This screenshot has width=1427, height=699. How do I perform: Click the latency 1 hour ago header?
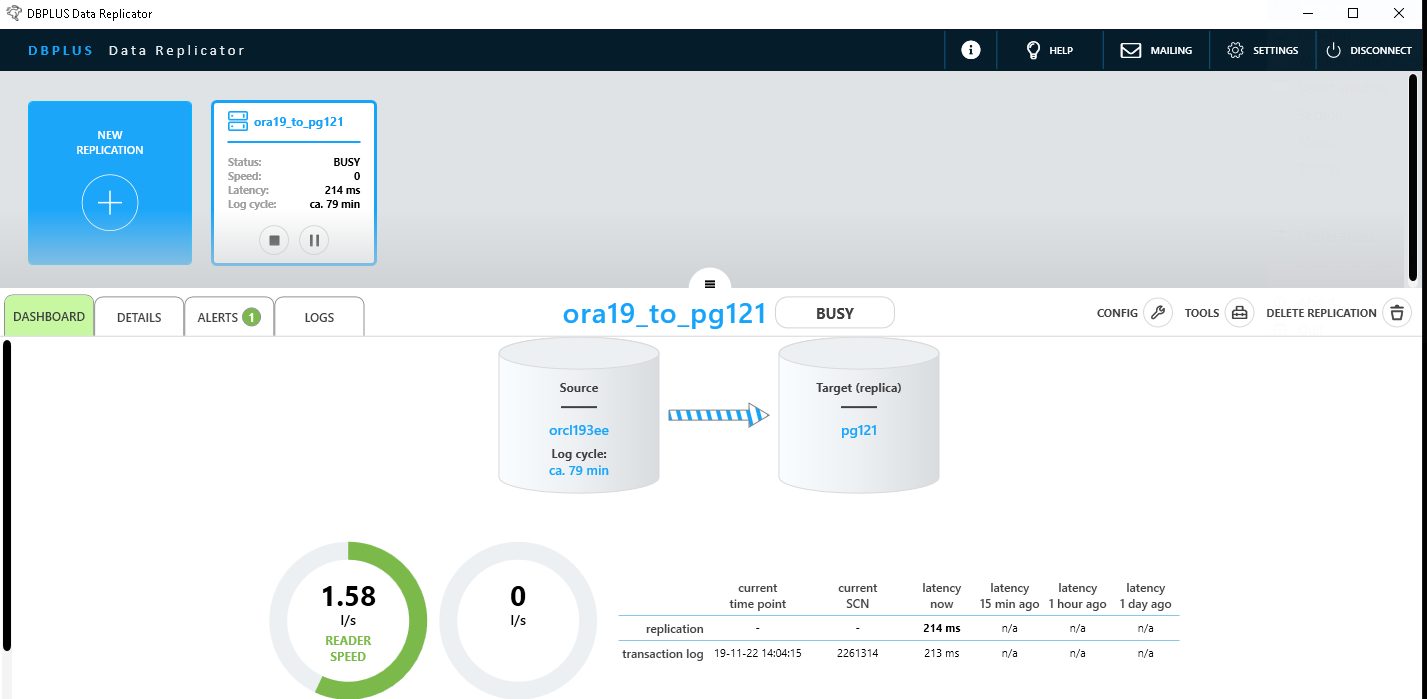pos(1077,596)
